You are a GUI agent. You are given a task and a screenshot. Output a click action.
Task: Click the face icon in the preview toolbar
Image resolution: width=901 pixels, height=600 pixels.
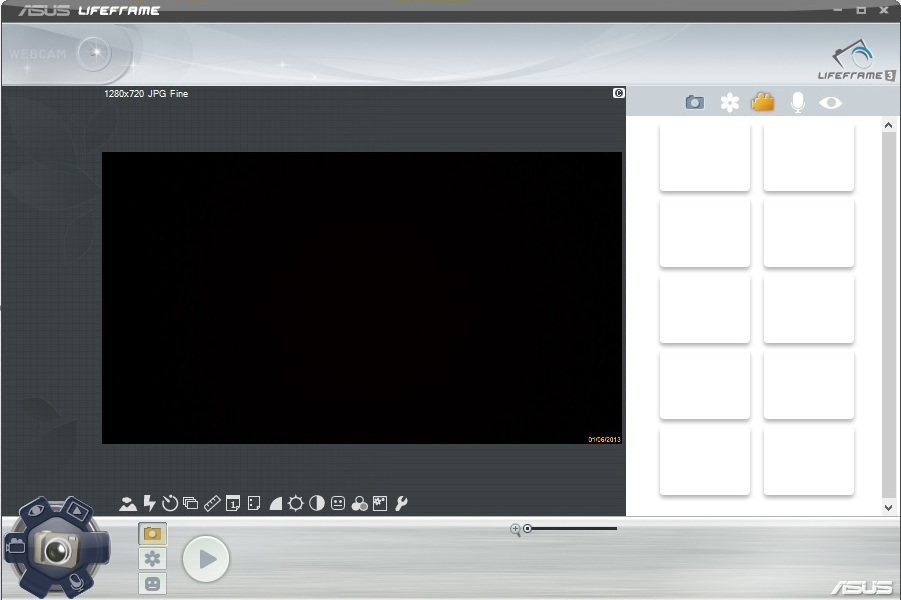(338, 503)
